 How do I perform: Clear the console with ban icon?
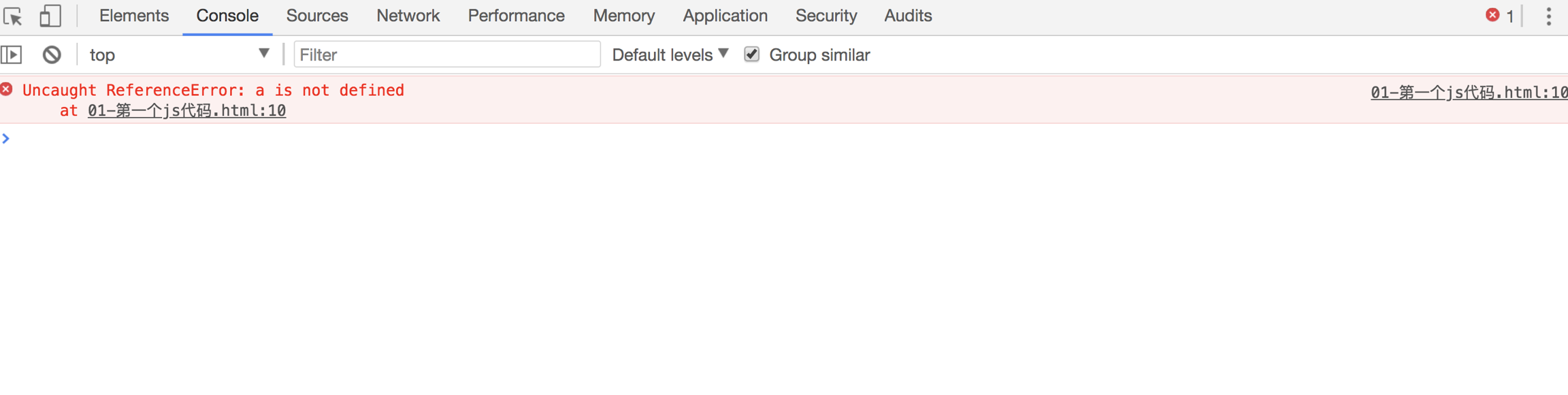(x=52, y=54)
